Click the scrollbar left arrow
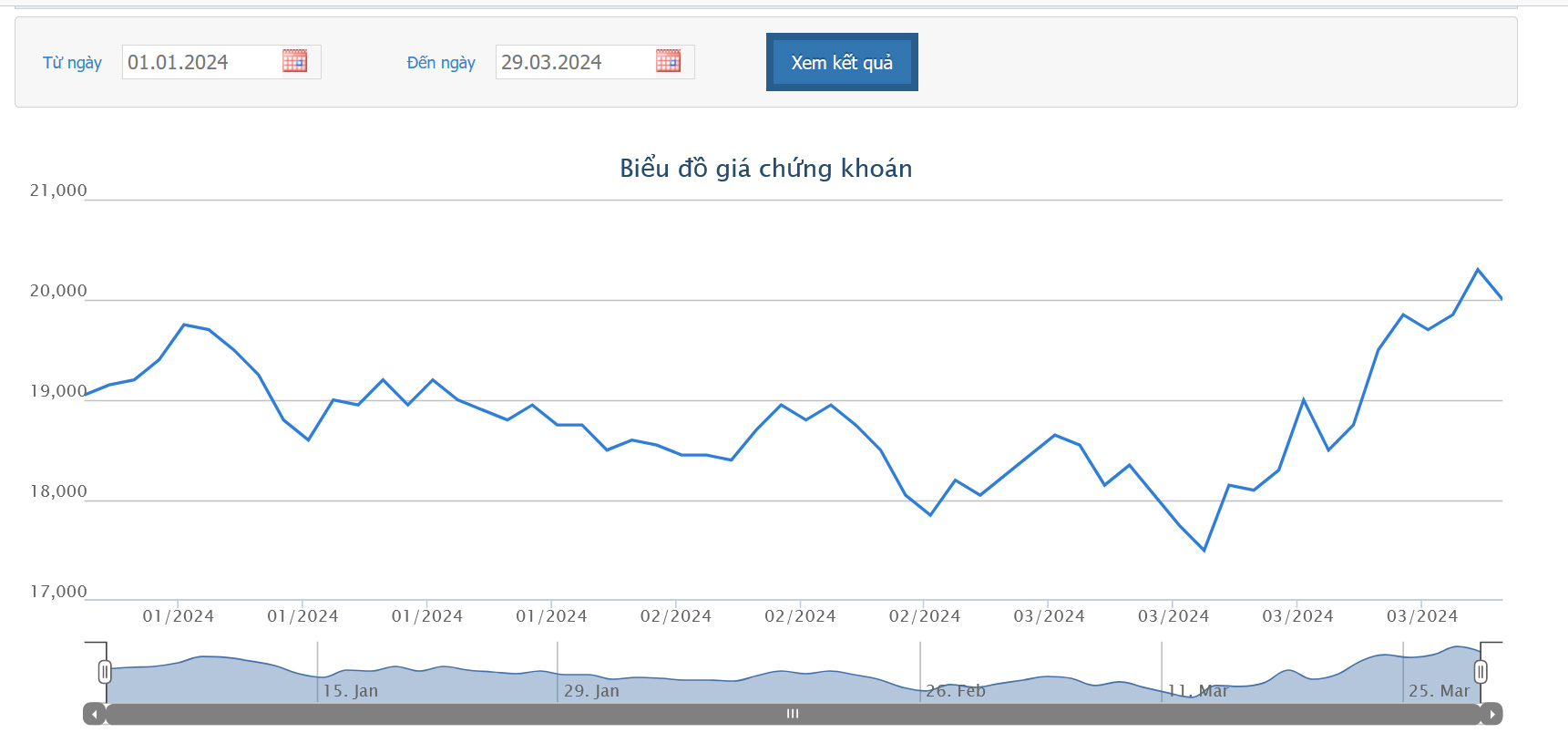This screenshot has height=733, width=1568. 94,714
